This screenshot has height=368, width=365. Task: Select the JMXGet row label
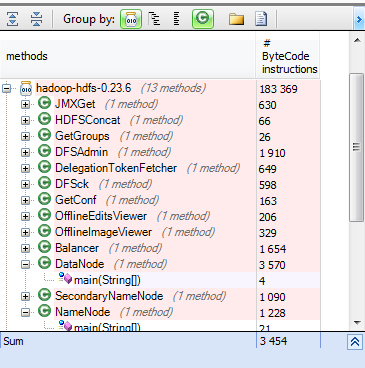75,104
